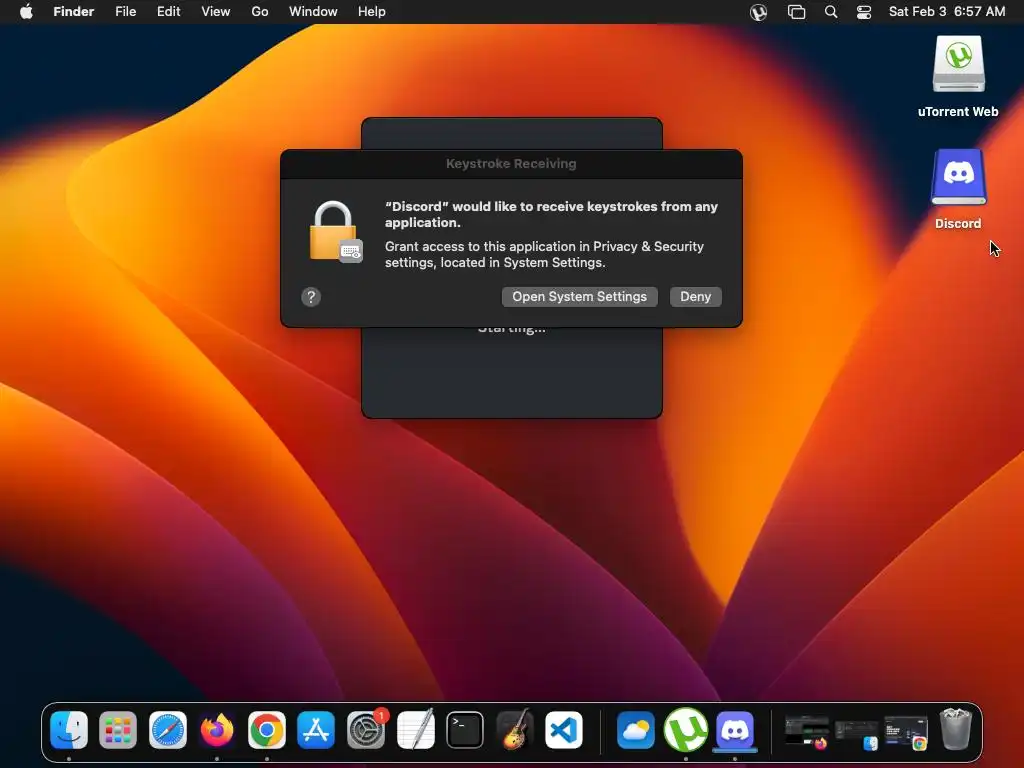Click Open System Settings in the Keystroke dialog
Screen dimensions: 1024x768
(579, 296)
